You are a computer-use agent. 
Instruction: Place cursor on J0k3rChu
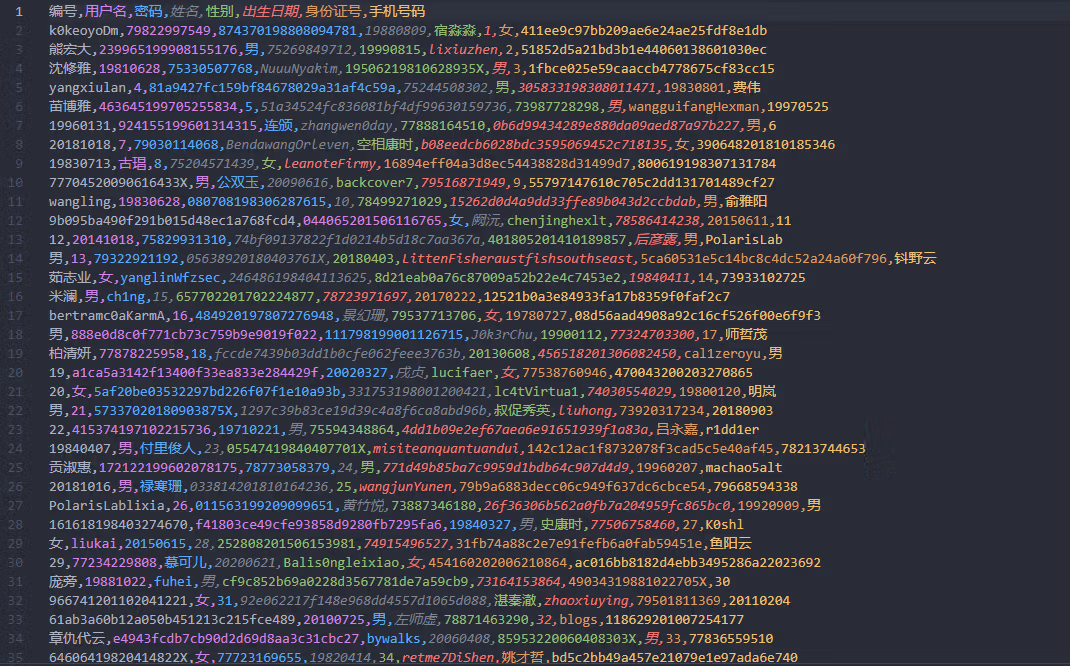coord(501,335)
